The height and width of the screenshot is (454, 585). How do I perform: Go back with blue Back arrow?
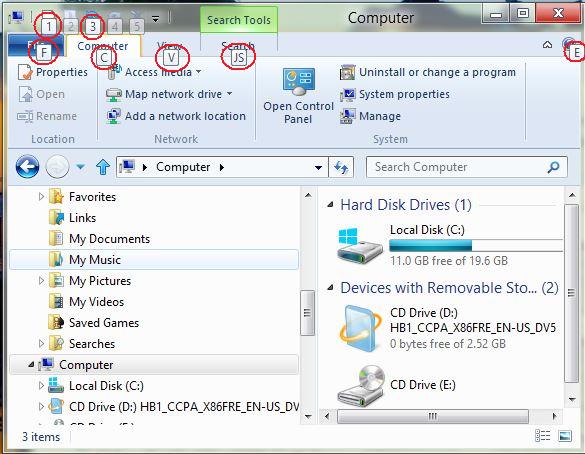click(27, 166)
